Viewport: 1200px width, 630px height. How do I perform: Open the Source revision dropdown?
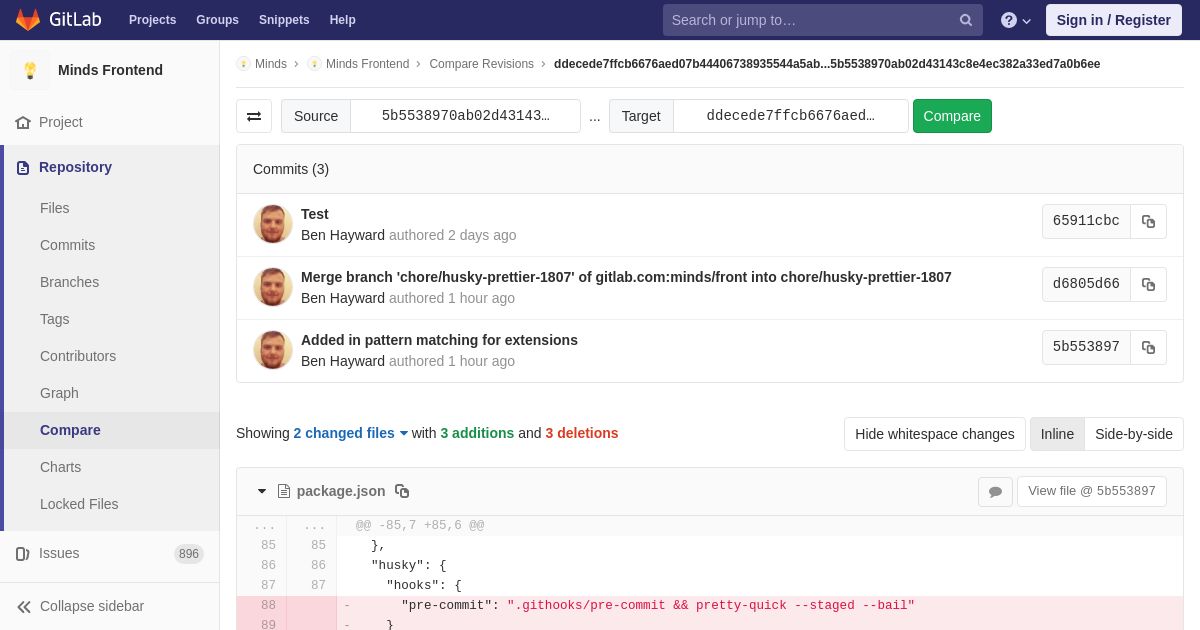coord(465,116)
